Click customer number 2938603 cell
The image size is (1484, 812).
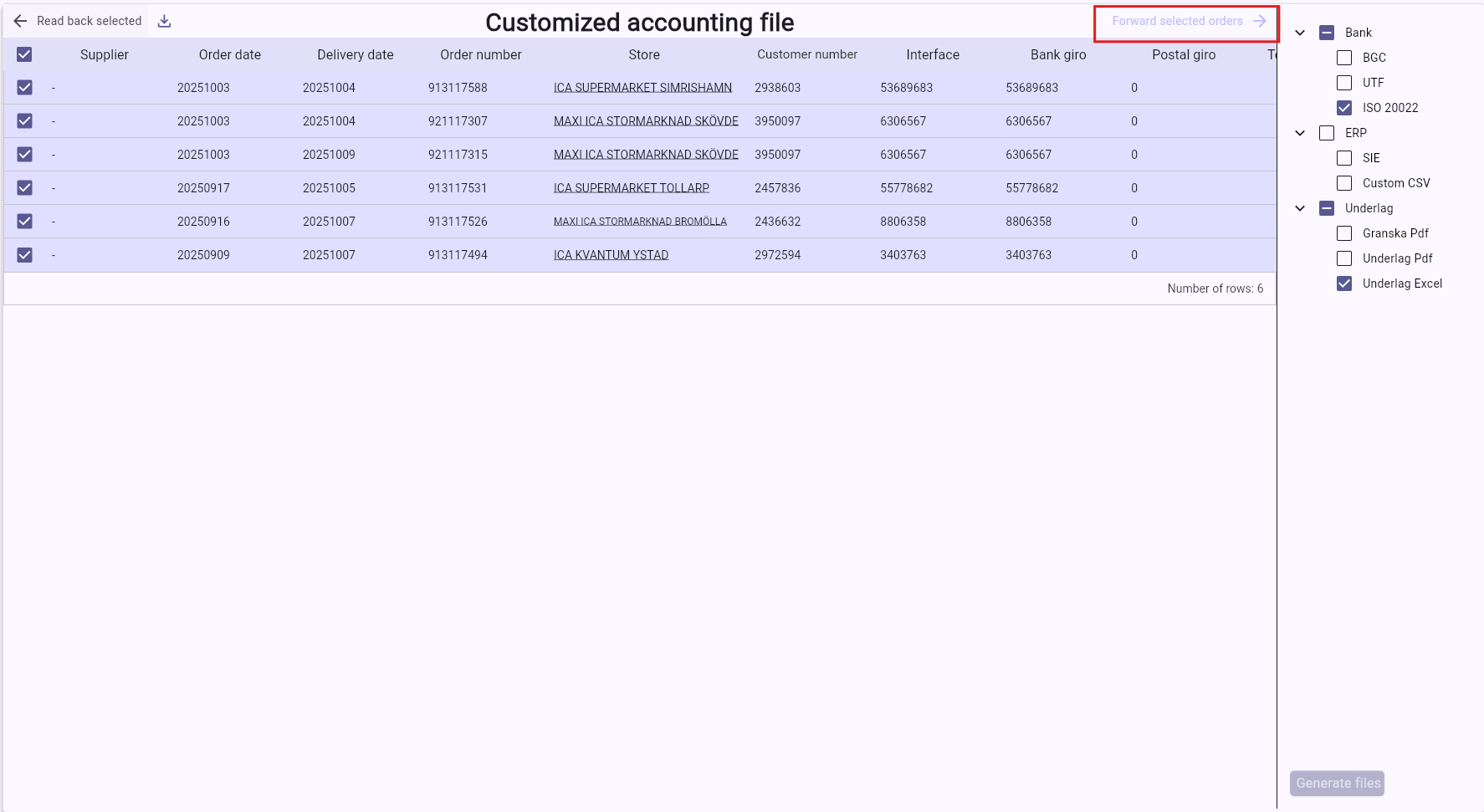778,88
